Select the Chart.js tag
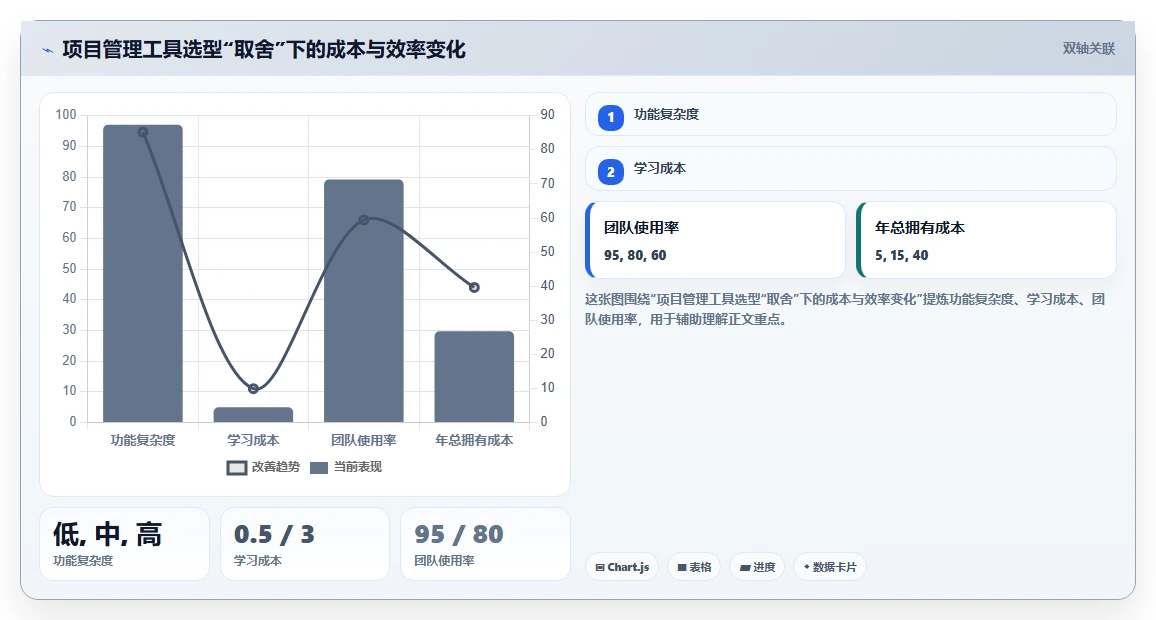The image size is (1156, 620). [622, 567]
